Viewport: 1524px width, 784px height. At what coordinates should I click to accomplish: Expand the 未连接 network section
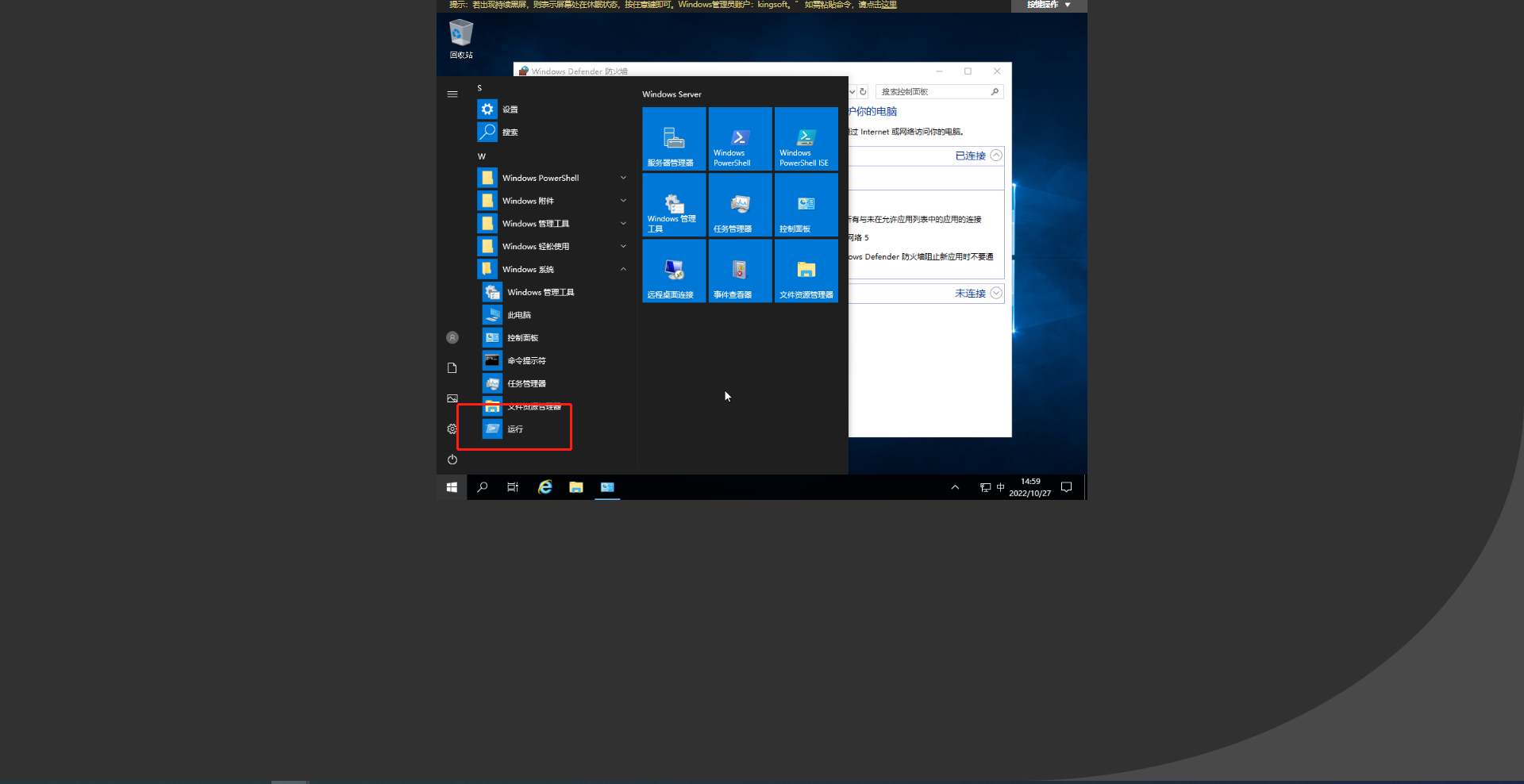click(995, 294)
